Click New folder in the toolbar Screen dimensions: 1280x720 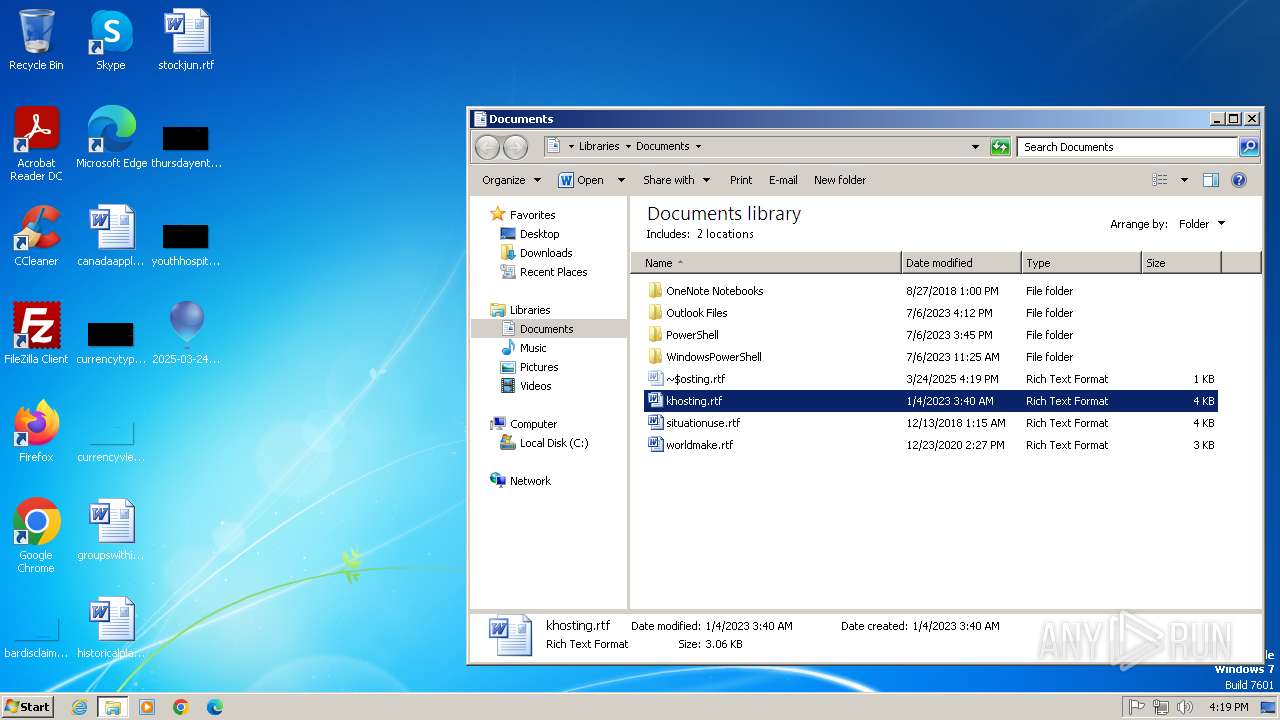[840, 180]
